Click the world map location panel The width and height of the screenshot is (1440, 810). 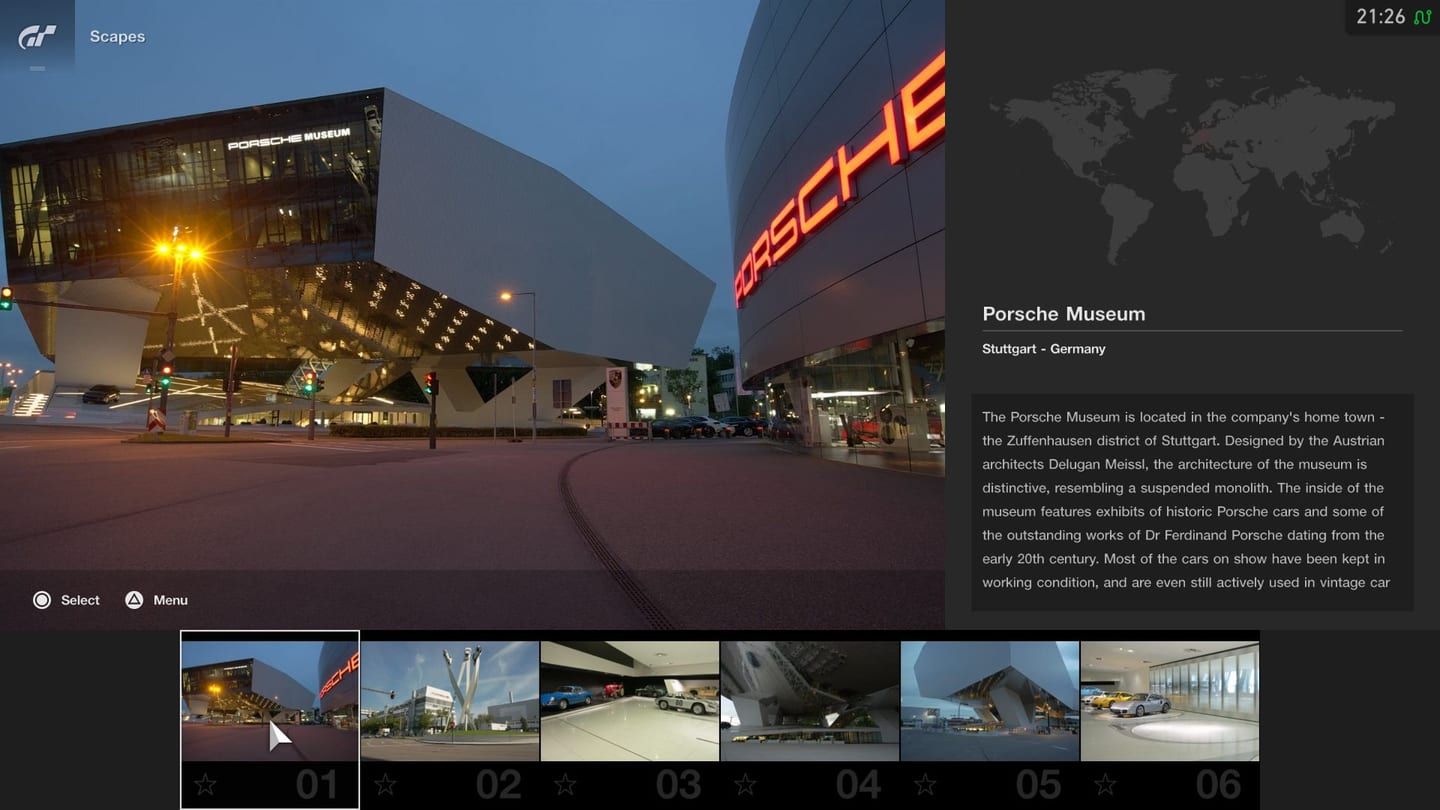coord(1192,160)
